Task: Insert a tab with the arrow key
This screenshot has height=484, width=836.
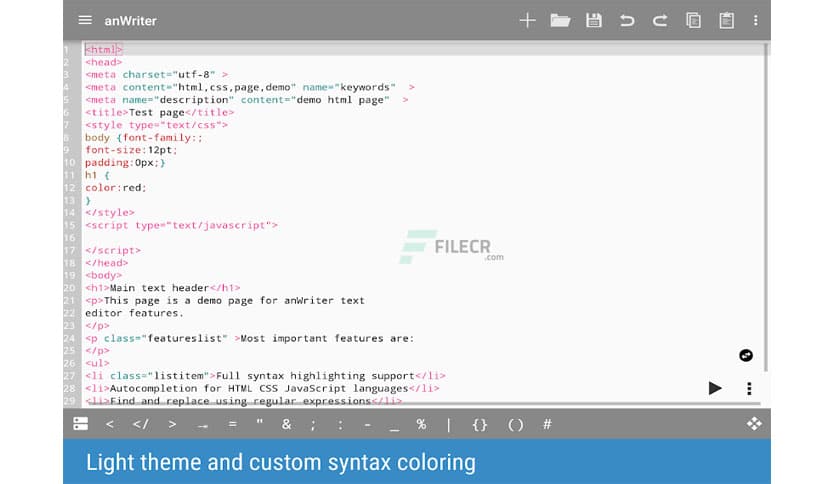Action: coord(203,425)
